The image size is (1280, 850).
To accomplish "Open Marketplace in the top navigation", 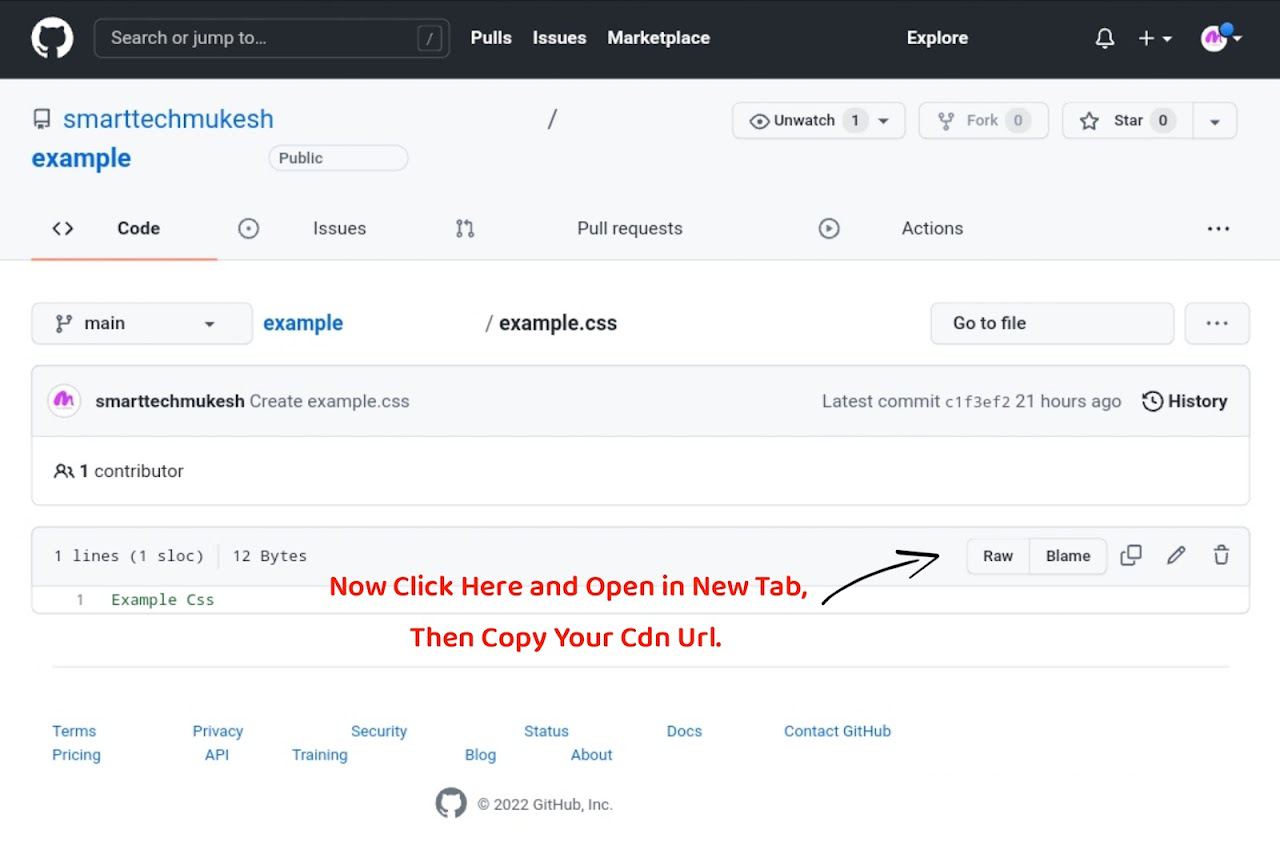I will pos(658,38).
